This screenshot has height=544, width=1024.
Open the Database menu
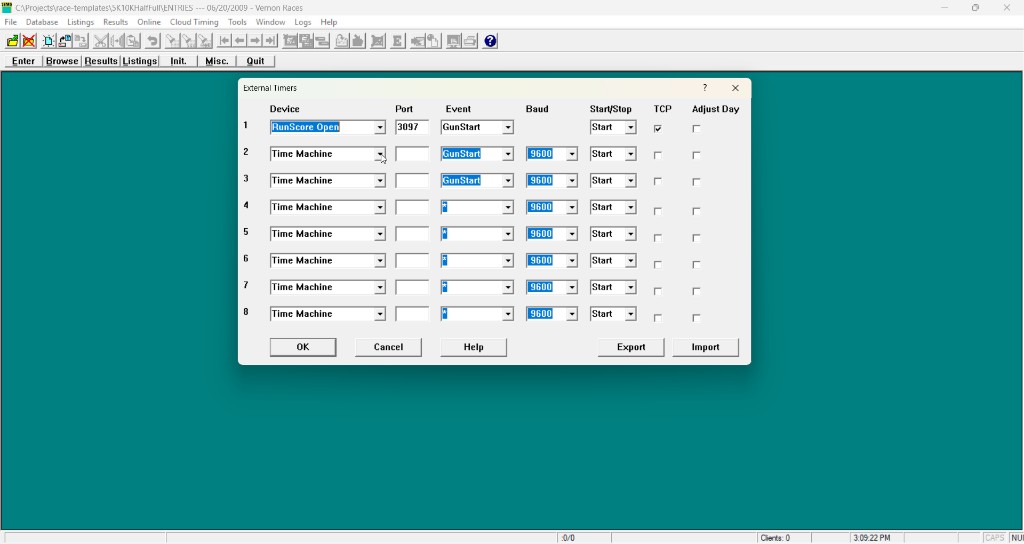coord(42,22)
